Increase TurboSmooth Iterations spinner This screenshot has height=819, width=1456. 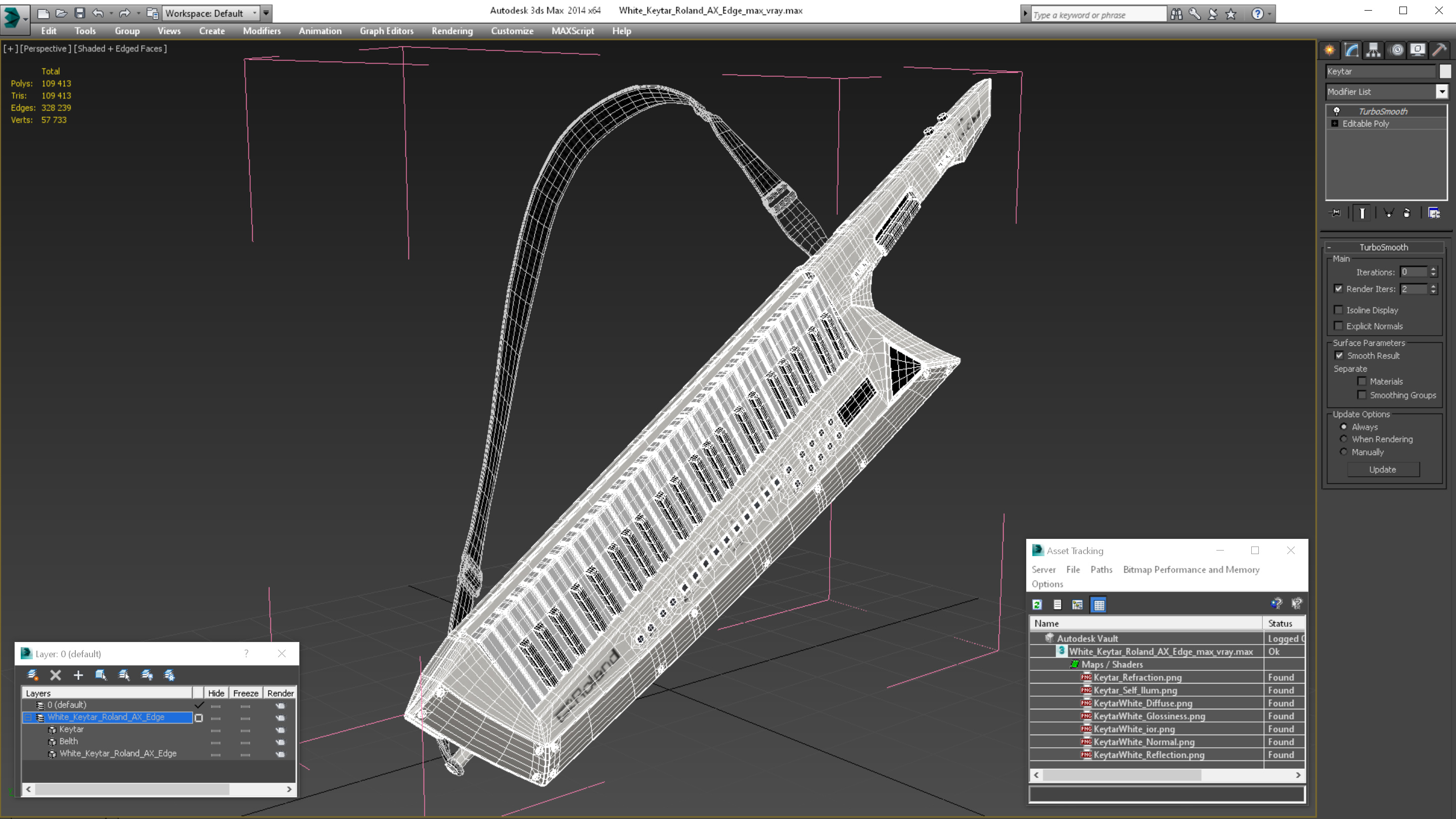pos(1433,269)
